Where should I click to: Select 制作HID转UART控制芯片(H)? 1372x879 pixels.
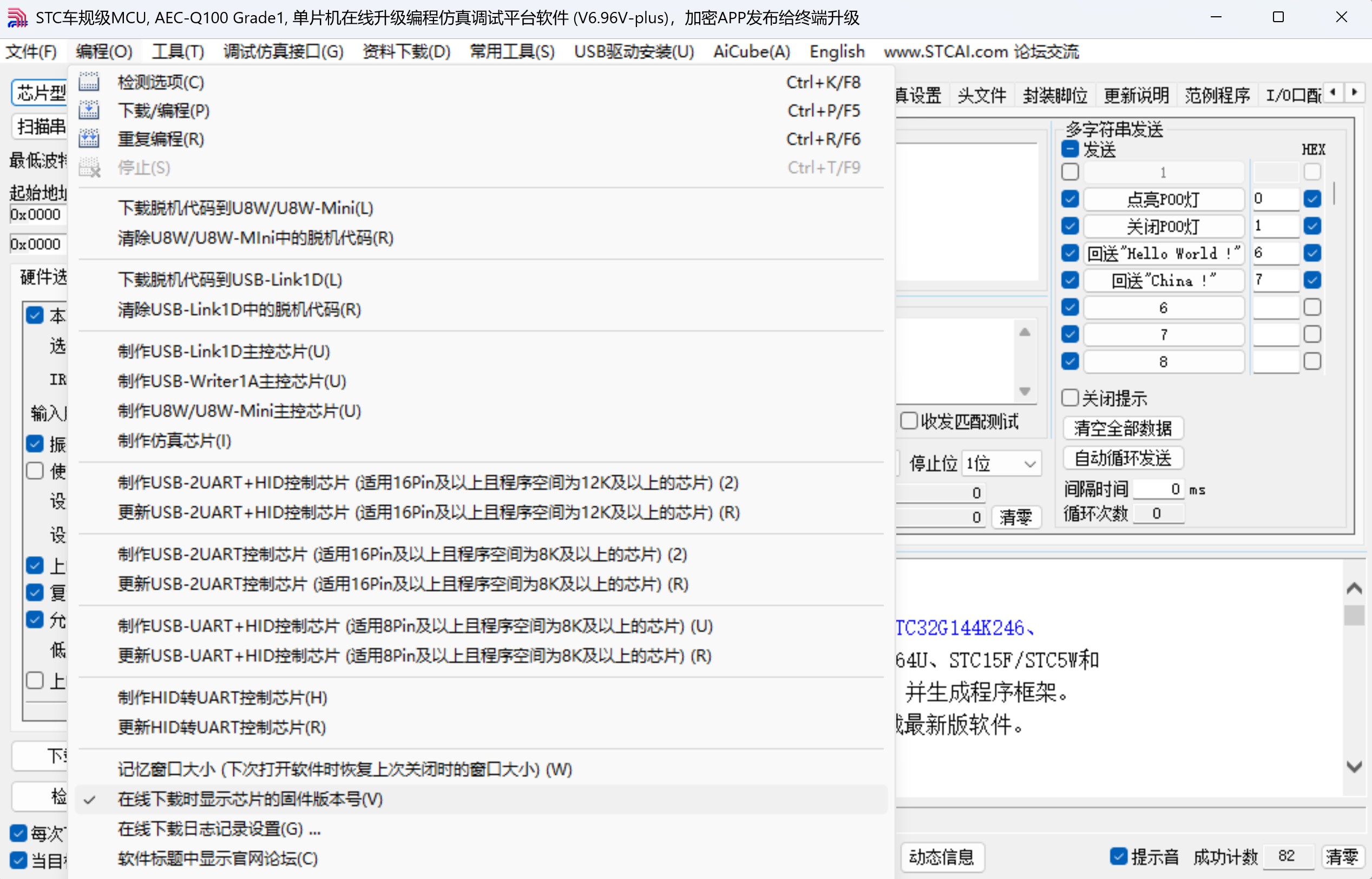coord(481,697)
